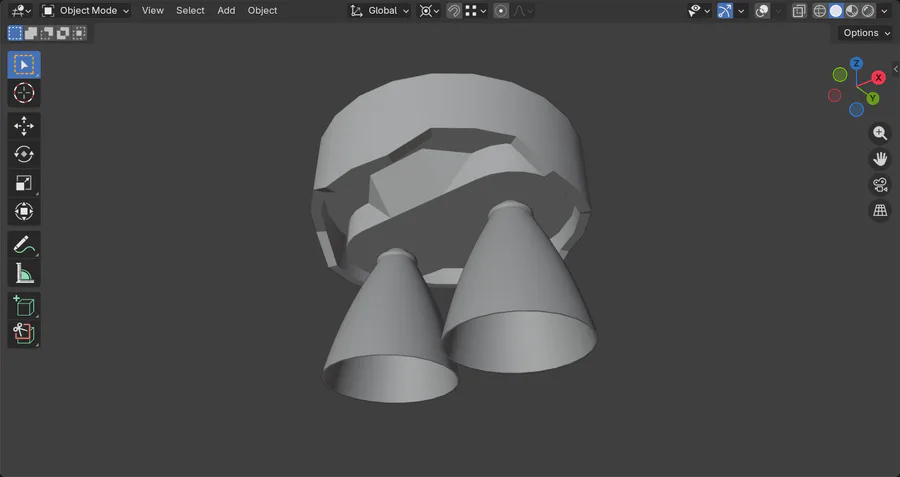
Task: Click the green Y axis gizmo ball
Action: [x=872, y=98]
